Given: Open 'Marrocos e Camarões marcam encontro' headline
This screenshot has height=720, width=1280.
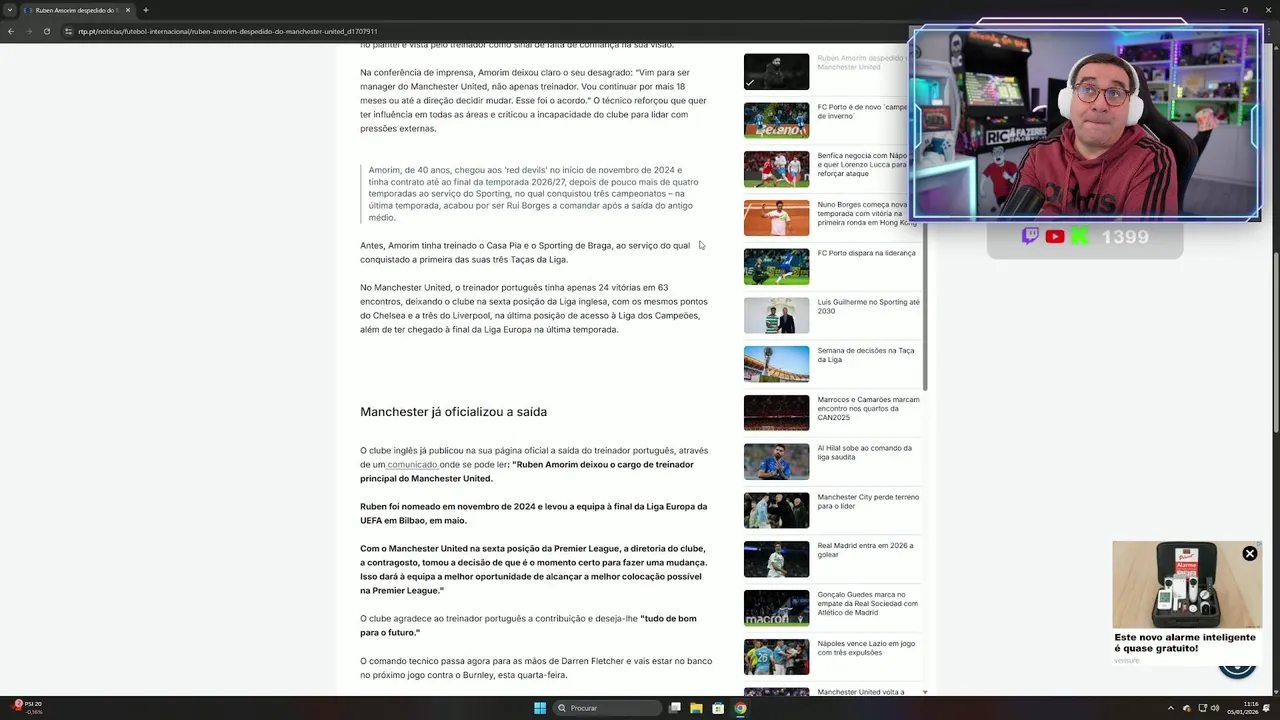Looking at the screenshot, I should click(868, 409).
